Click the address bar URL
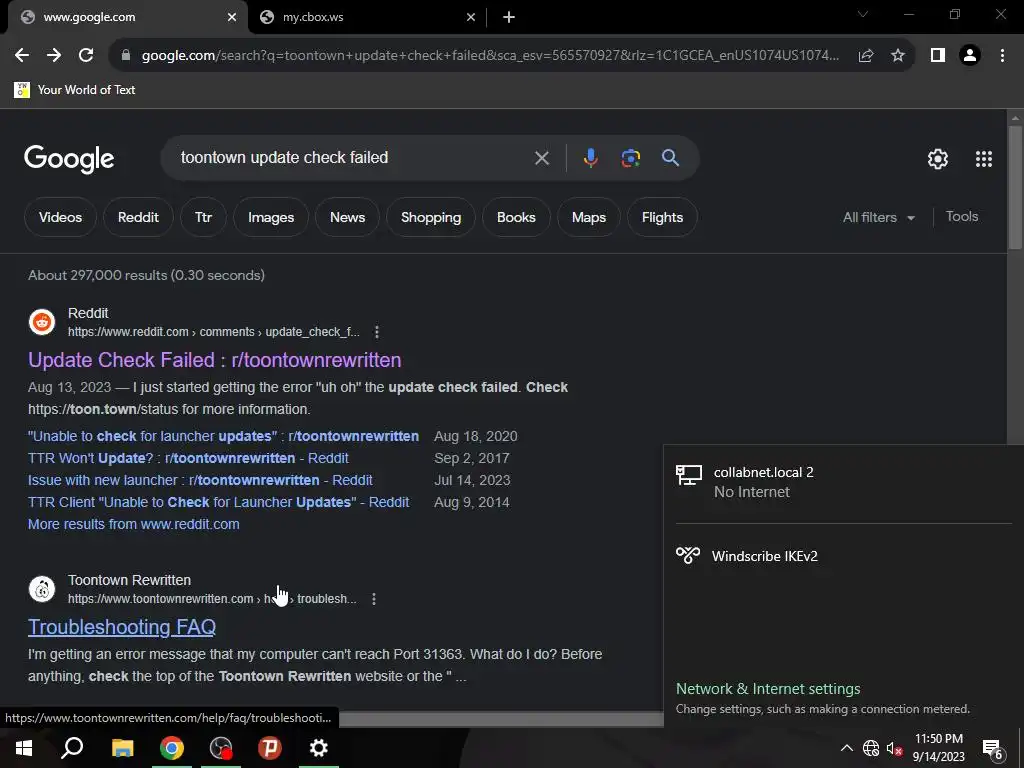1024x768 pixels. click(x=490, y=56)
